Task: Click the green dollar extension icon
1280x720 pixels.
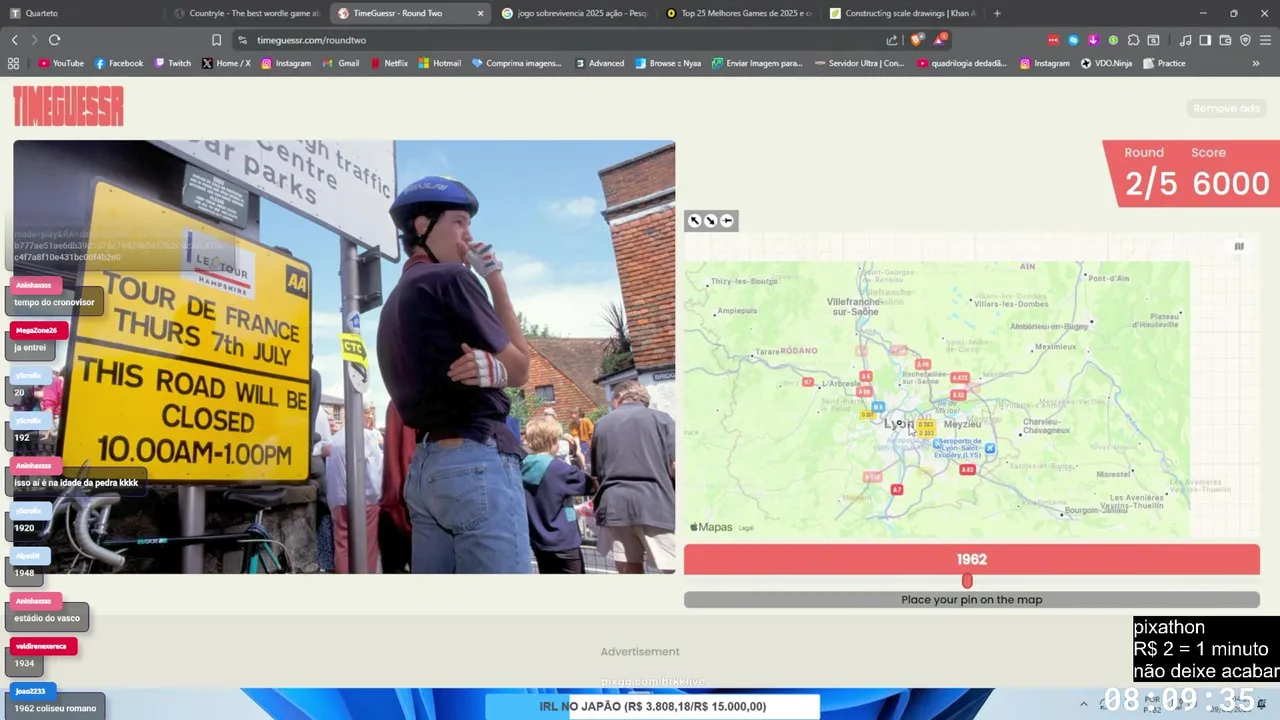Action: pyautogui.click(x=1113, y=40)
